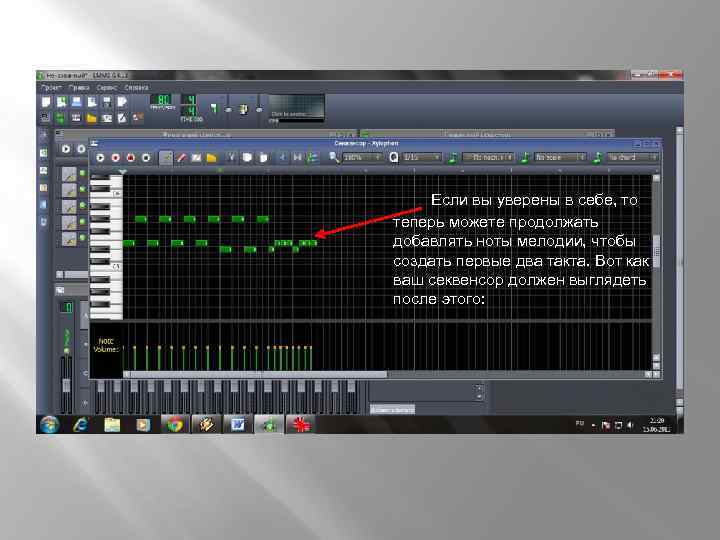Open the No scale dropdown

(560, 158)
